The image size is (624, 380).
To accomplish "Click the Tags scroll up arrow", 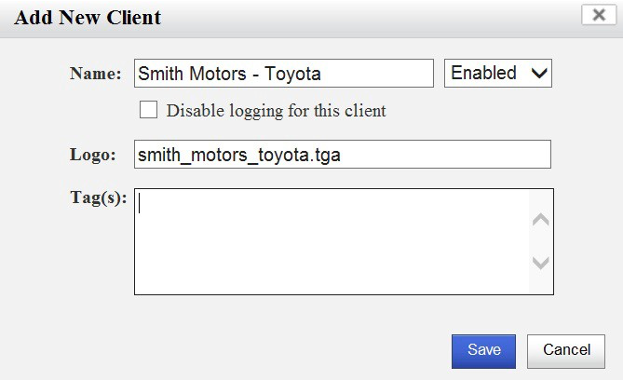I will (x=541, y=220).
